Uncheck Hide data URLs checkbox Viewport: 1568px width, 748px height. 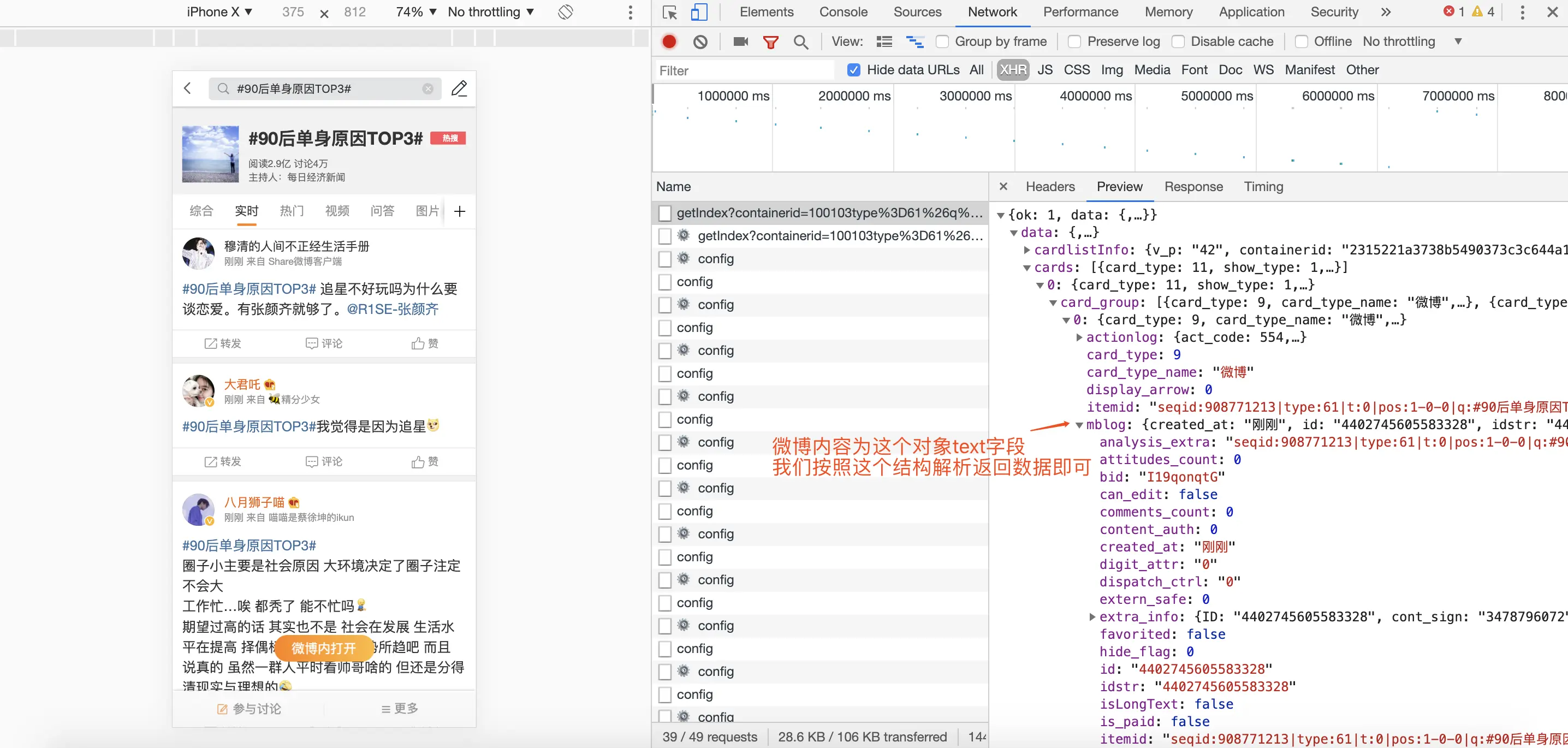853,70
